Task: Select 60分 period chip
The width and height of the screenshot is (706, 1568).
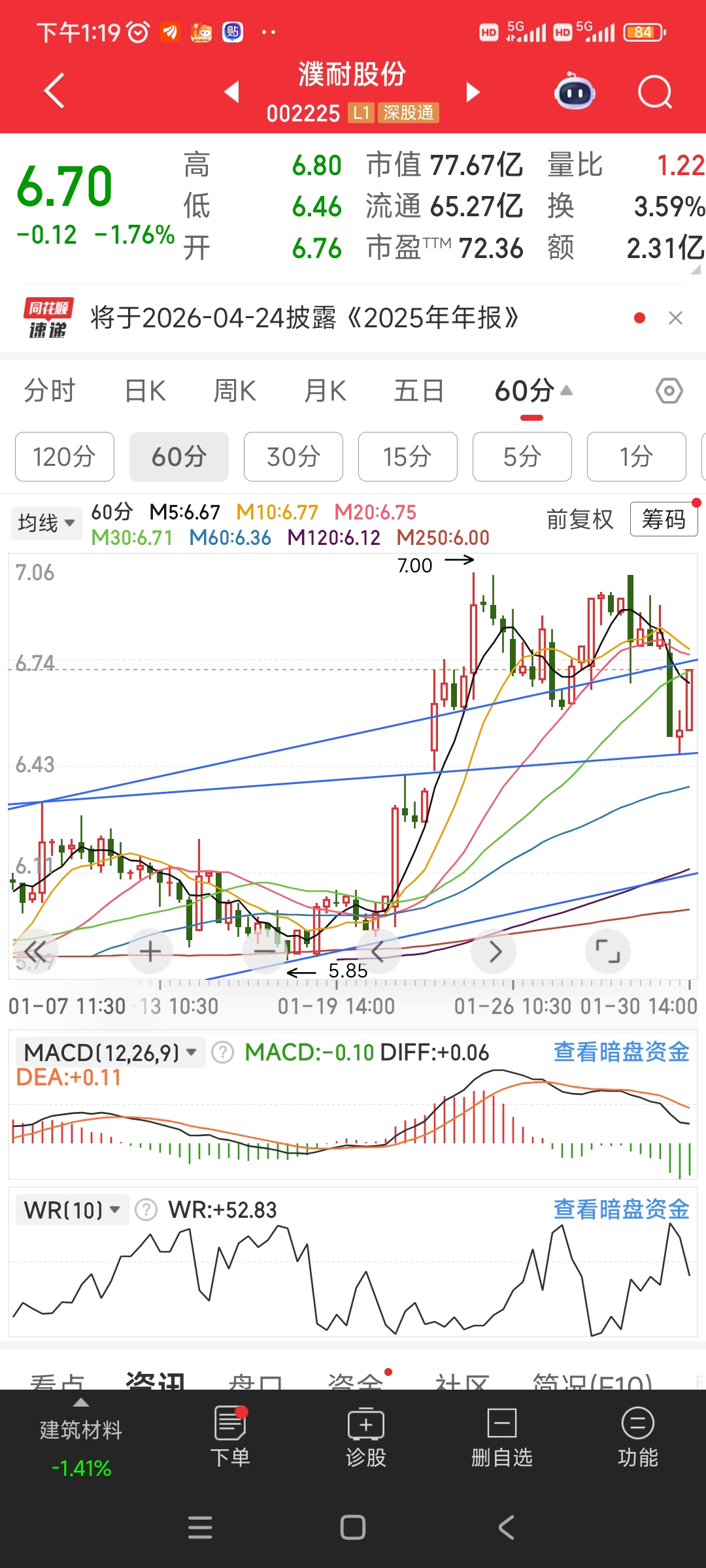Action: coord(179,457)
